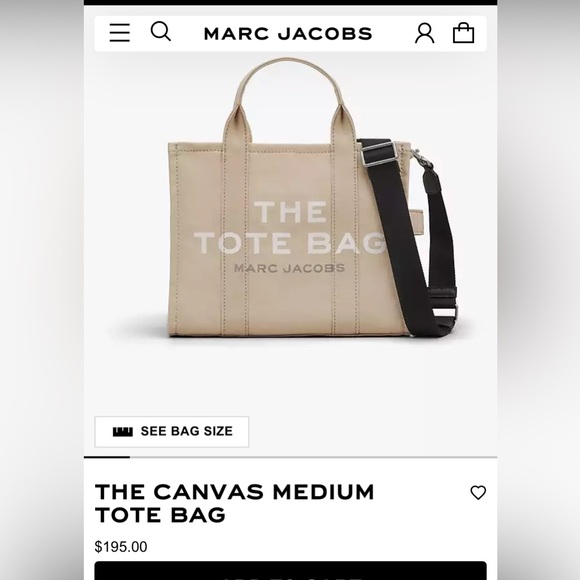Tap the bag's top handle in the photo
The width and height of the screenshot is (580, 580).
287,81
